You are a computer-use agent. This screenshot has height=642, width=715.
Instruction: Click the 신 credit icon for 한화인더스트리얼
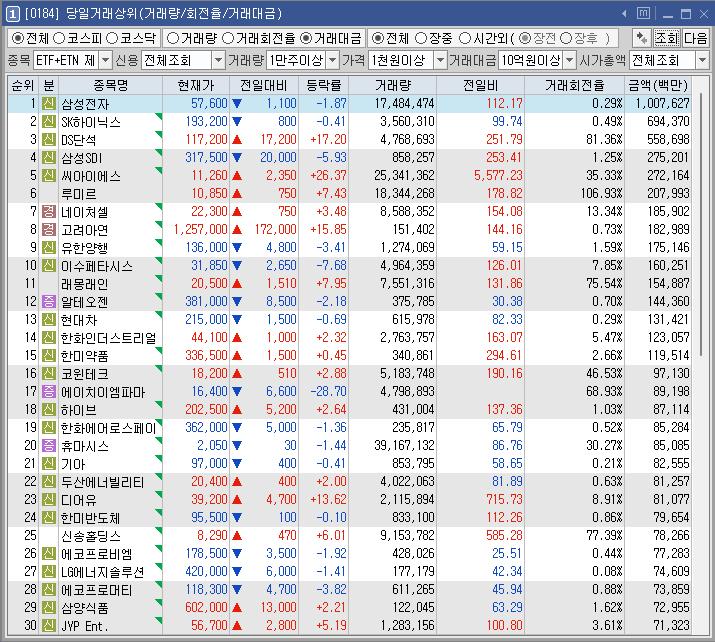(49, 337)
